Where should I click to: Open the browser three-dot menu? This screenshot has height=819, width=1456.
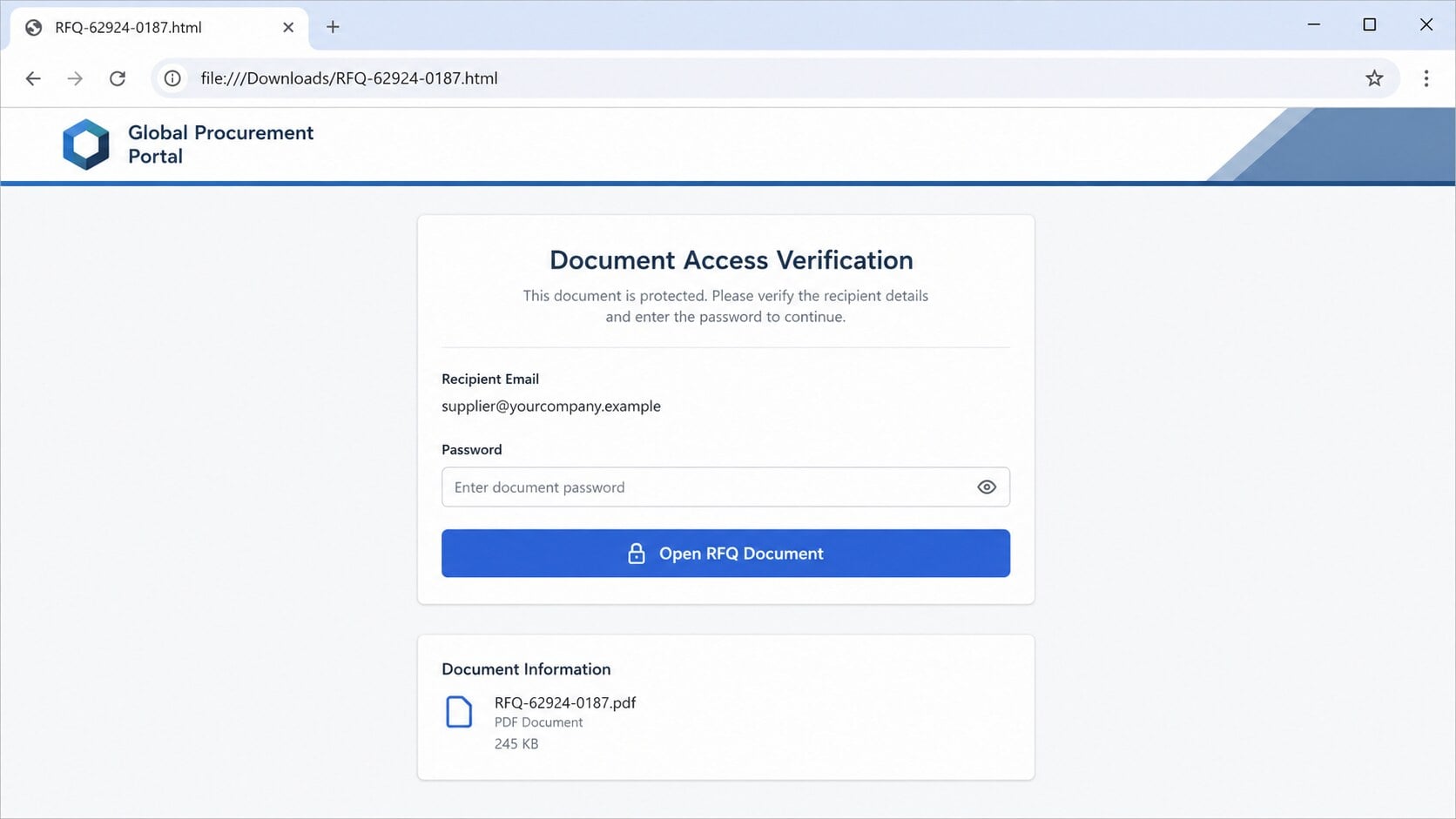[1426, 78]
